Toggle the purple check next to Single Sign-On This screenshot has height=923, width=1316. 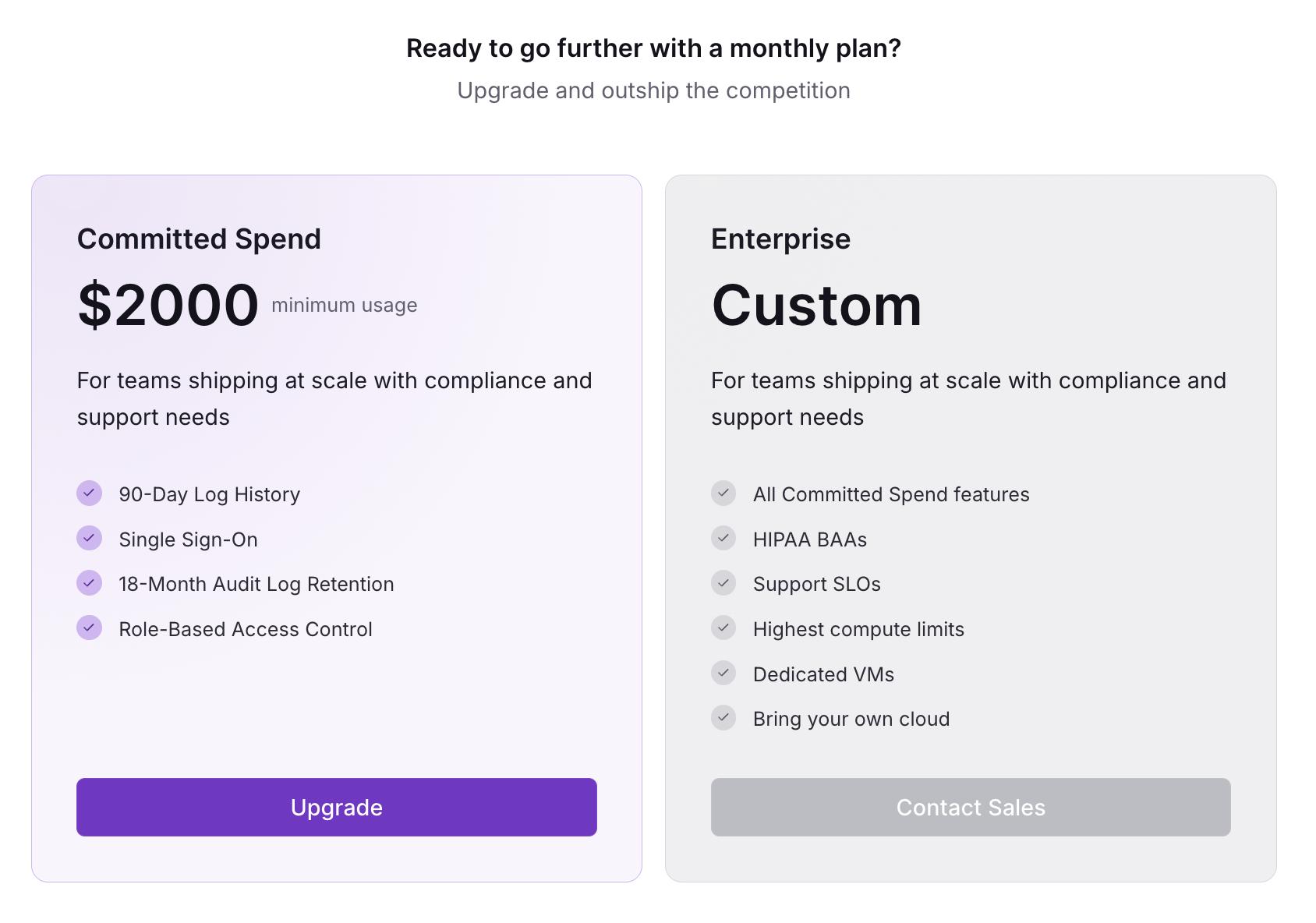pyautogui.click(x=89, y=538)
